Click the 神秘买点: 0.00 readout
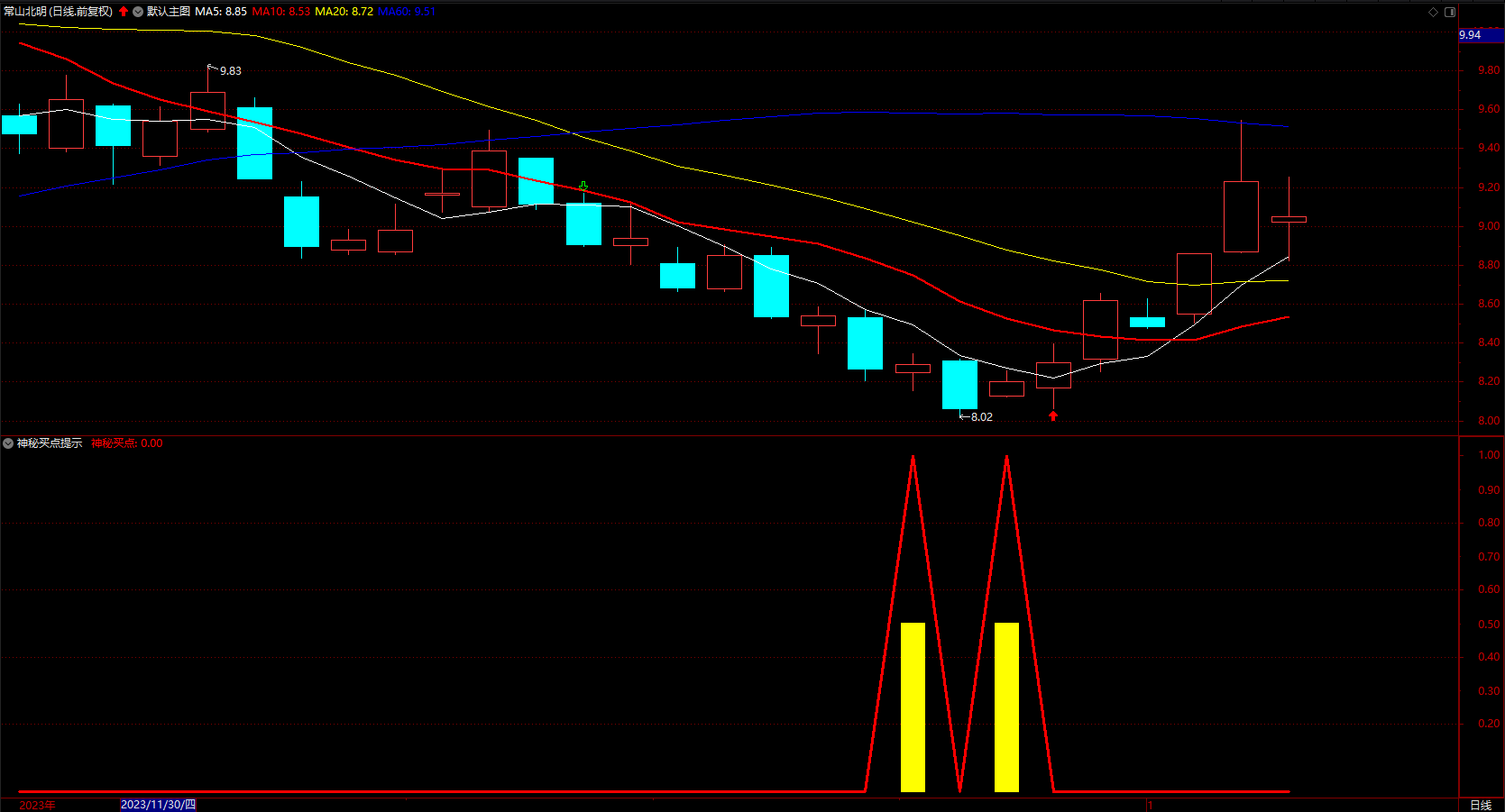 tap(127, 443)
